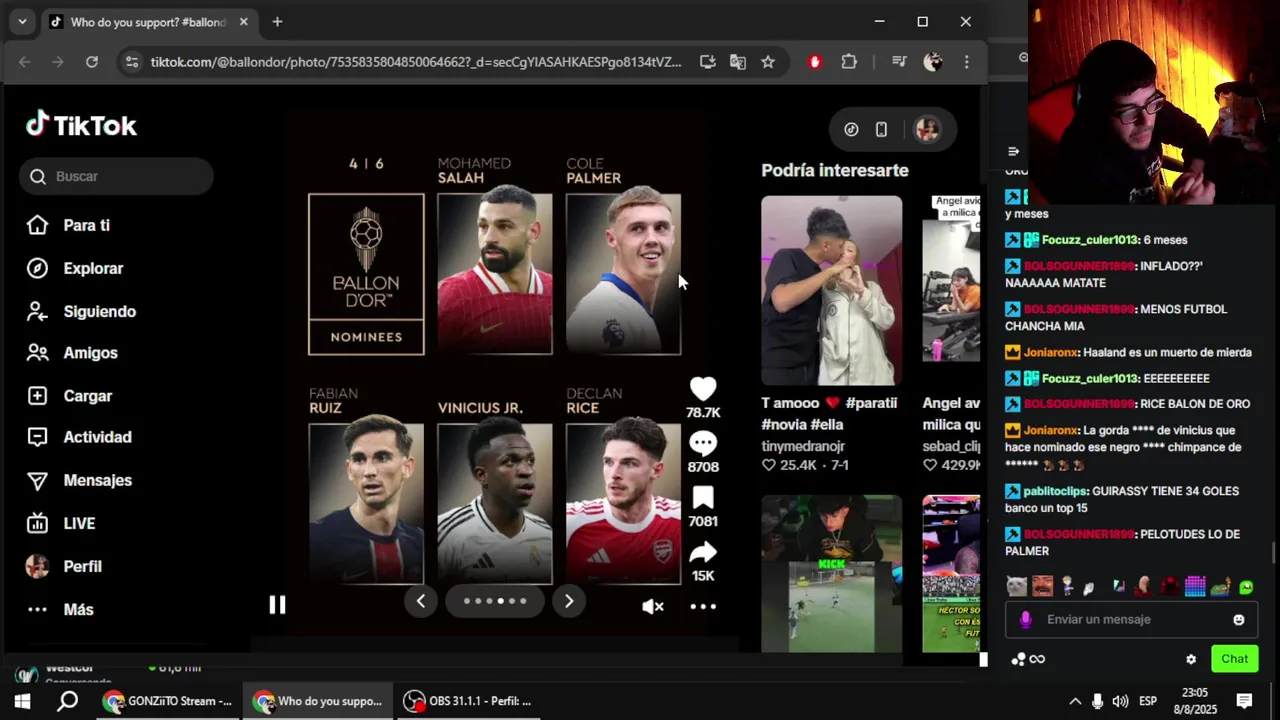Open post more options ellipsis

[x=703, y=606]
